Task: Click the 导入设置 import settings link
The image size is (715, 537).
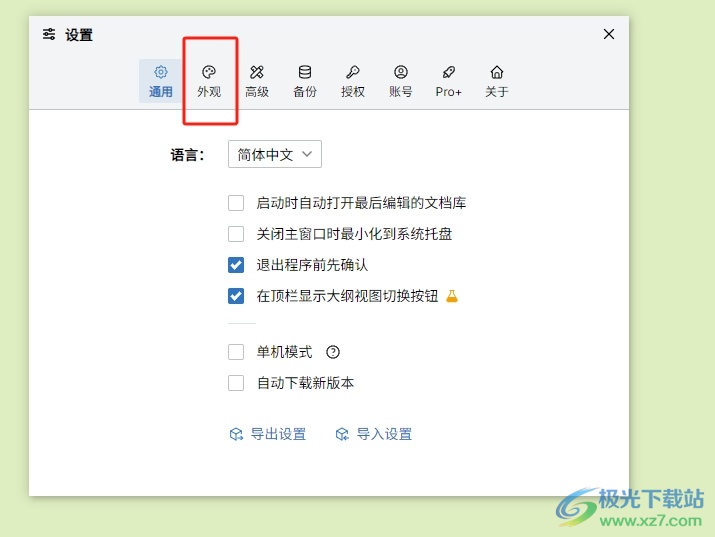Action: coord(373,434)
